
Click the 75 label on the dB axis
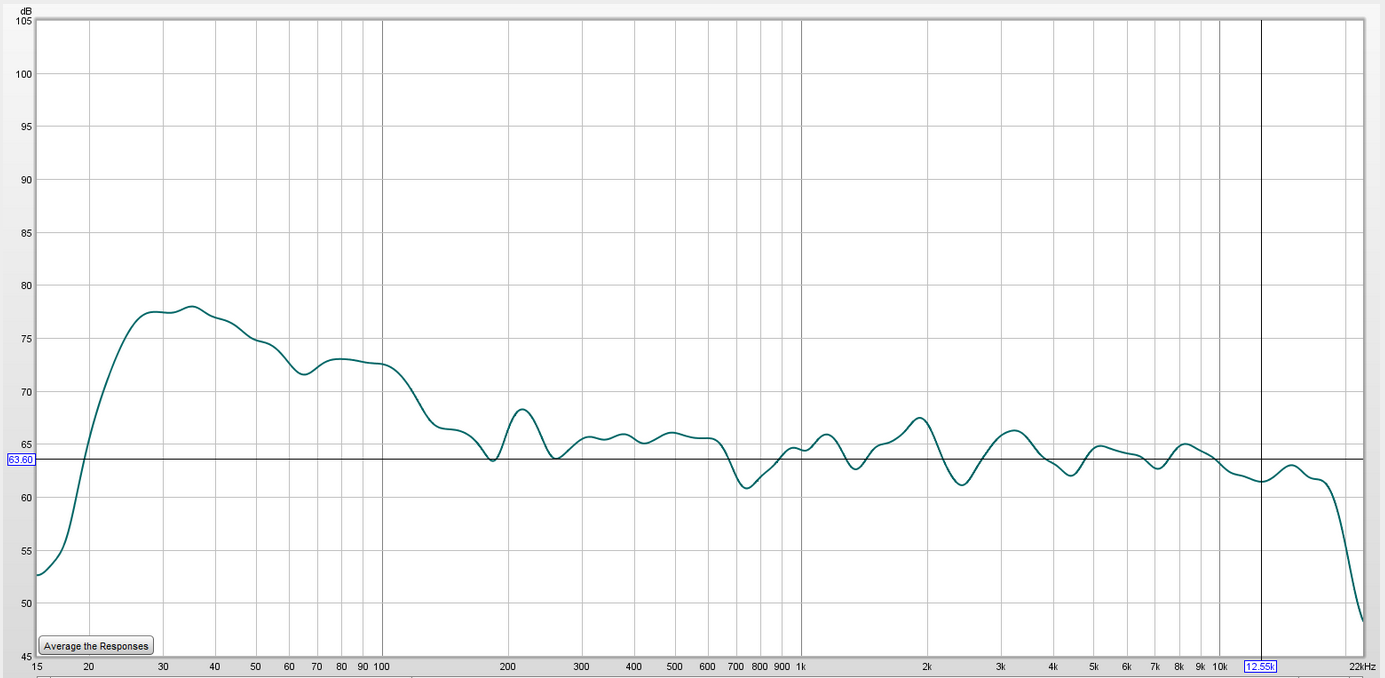tap(26, 339)
